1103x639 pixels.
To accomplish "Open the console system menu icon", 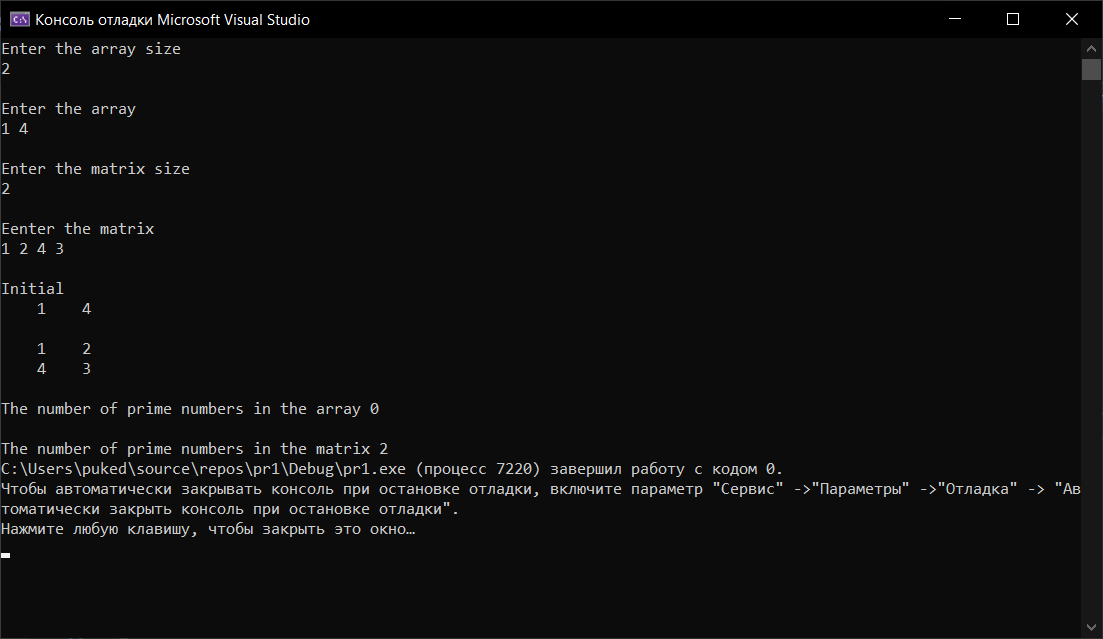I will [x=19, y=19].
